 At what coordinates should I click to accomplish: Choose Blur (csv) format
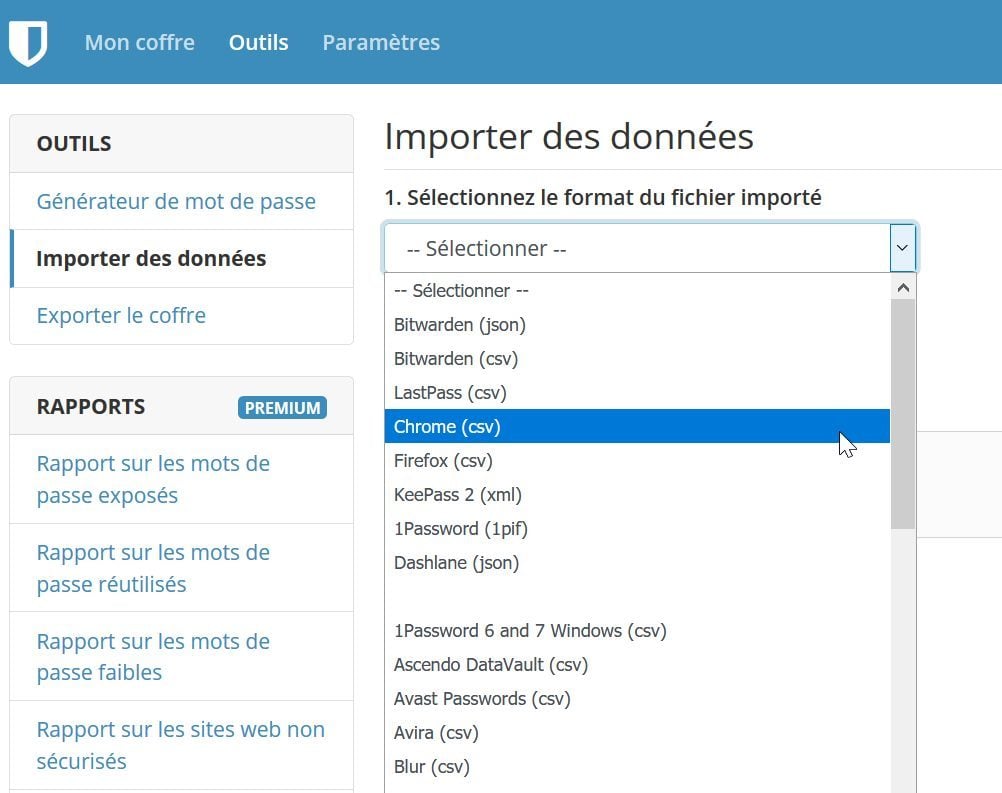637,766
